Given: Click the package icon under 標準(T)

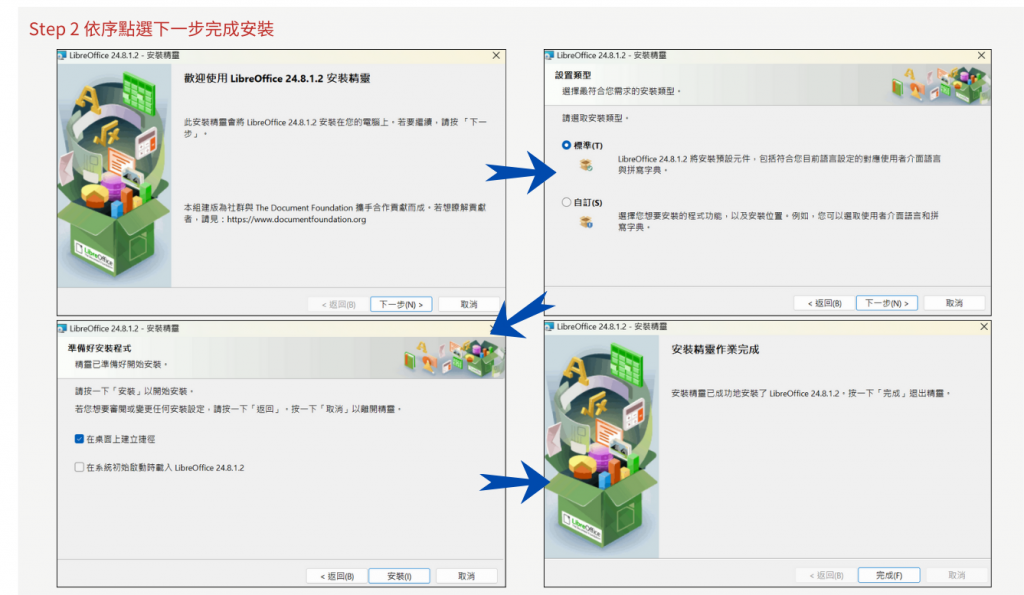Looking at the screenshot, I should point(586,165).
